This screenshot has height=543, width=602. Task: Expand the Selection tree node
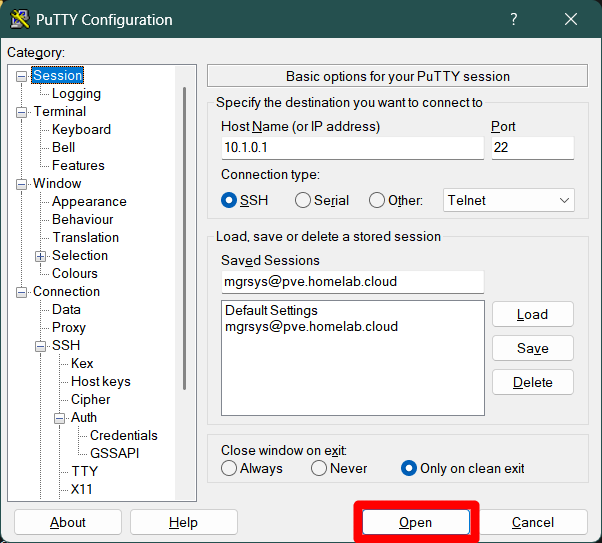tap(40, 256)
